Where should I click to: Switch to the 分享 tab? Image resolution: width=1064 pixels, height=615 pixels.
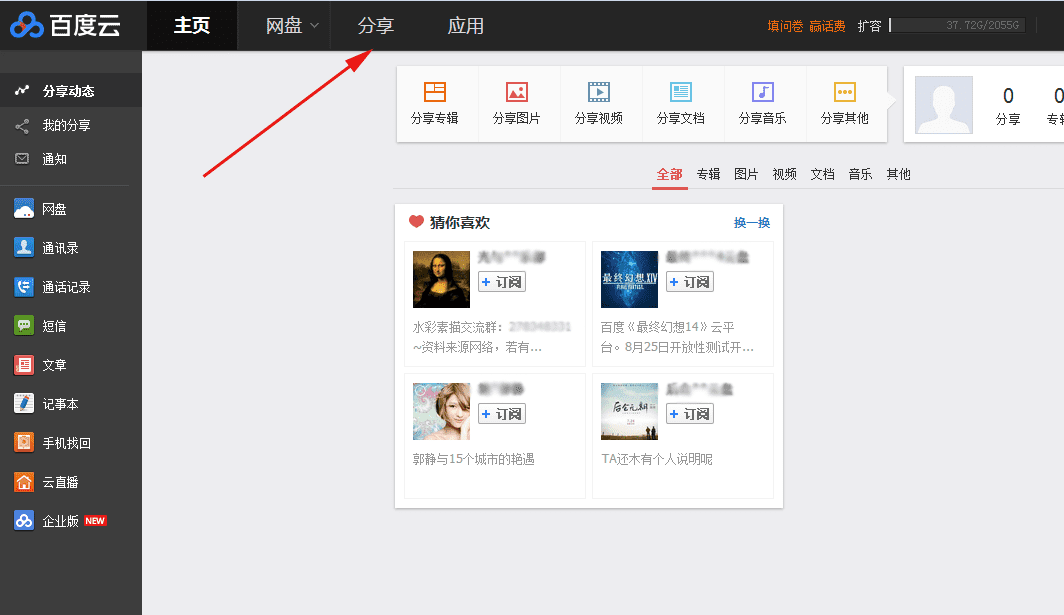(x=376, y=26)
